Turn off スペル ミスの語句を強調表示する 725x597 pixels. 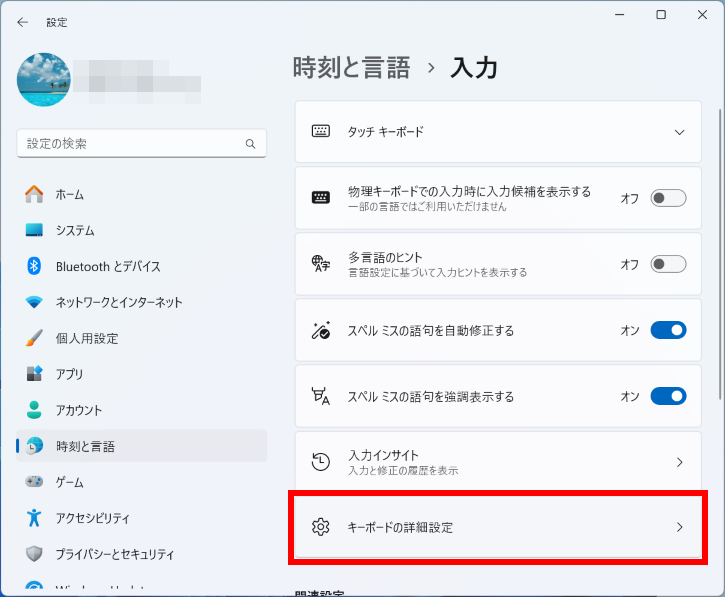668,396
